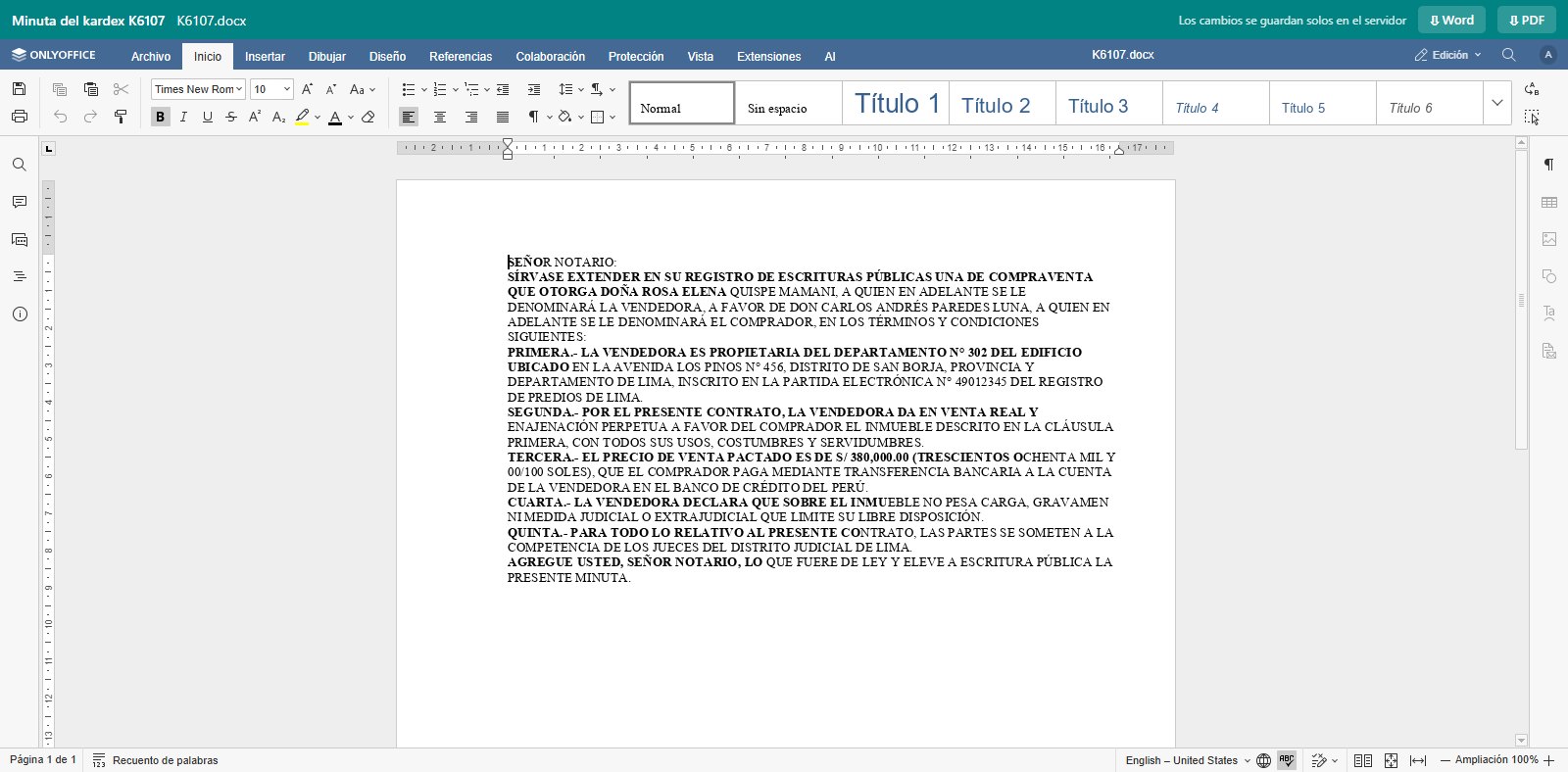Image resolution: width=1568 pixels, height=772 pixels.
Task: Click the Fit to page icon in the status bar
Action: click(1391, 760)
